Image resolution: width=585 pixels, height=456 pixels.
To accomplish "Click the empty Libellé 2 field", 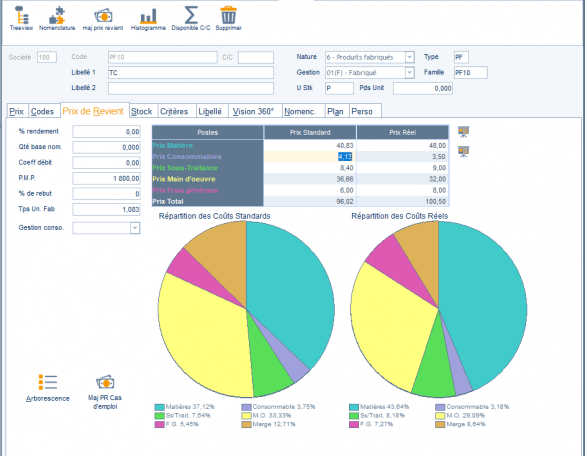I will pos(191,88).
